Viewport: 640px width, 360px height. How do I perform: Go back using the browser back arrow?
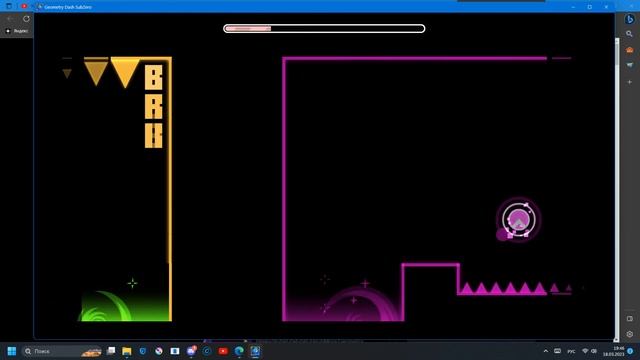(x=10, y=19)
